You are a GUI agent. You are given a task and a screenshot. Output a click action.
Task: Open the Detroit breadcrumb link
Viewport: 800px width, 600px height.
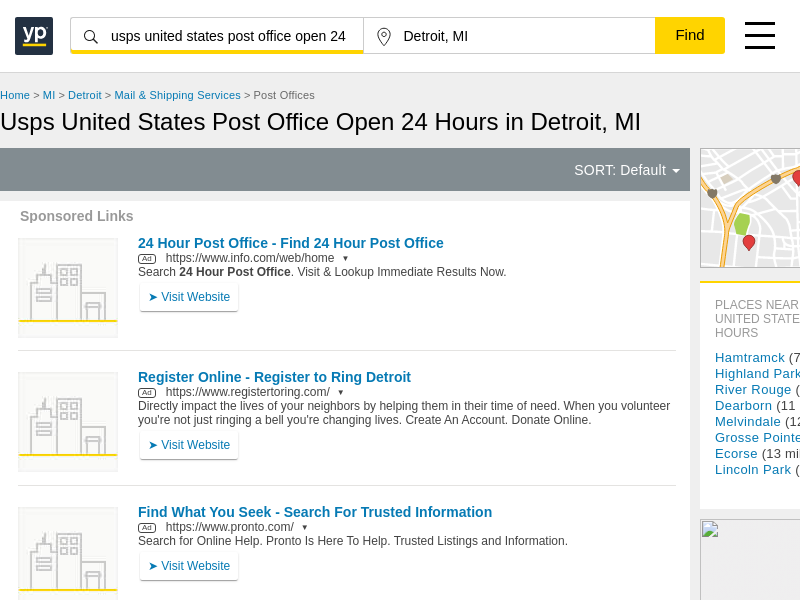[85, 95]
